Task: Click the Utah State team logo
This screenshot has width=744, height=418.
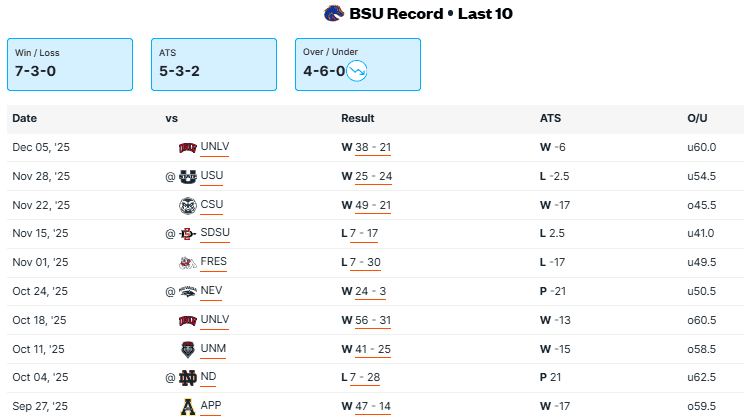Action: click(187, 177)
